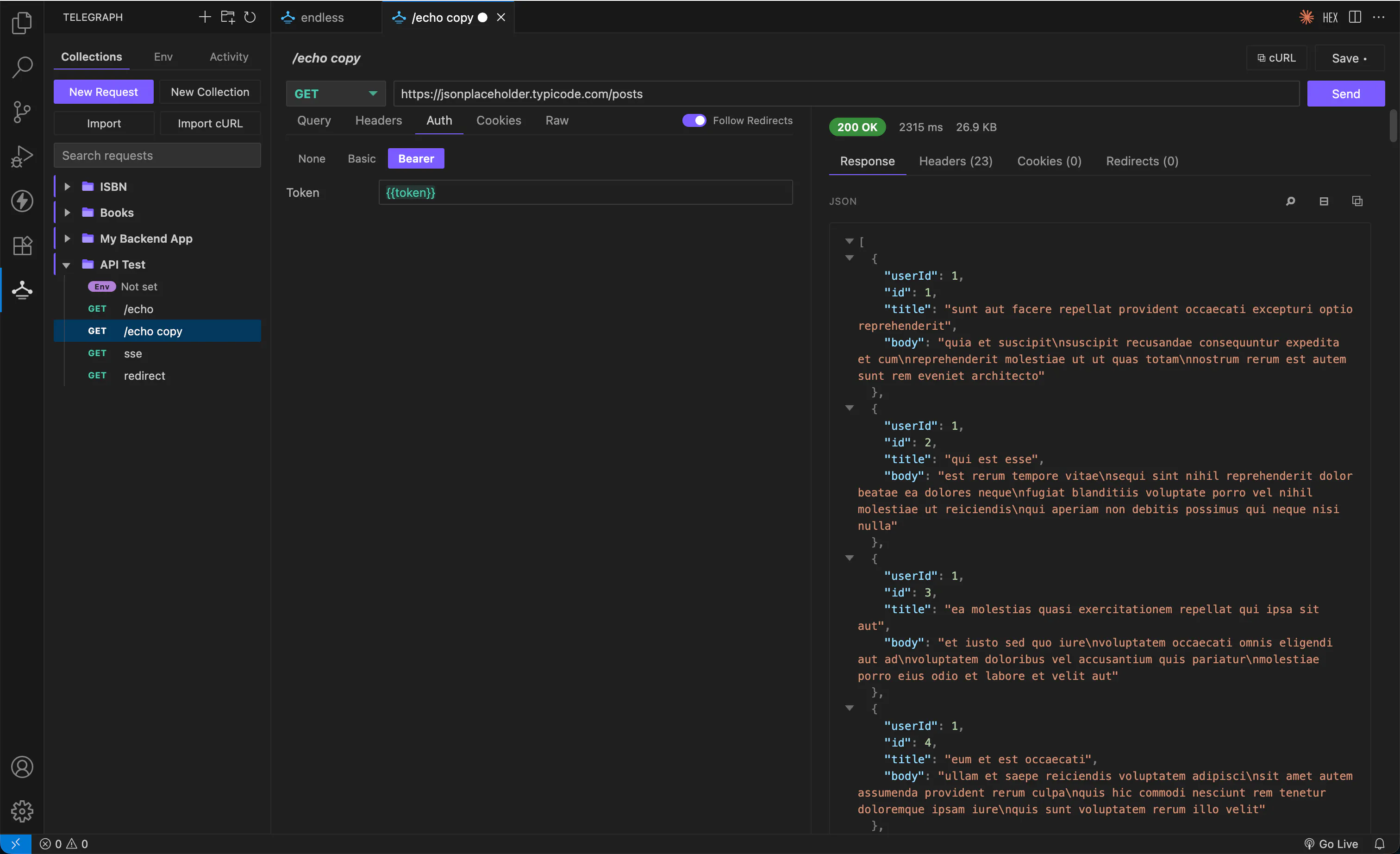Open the more actions ellipsis

coord(1378,17)
